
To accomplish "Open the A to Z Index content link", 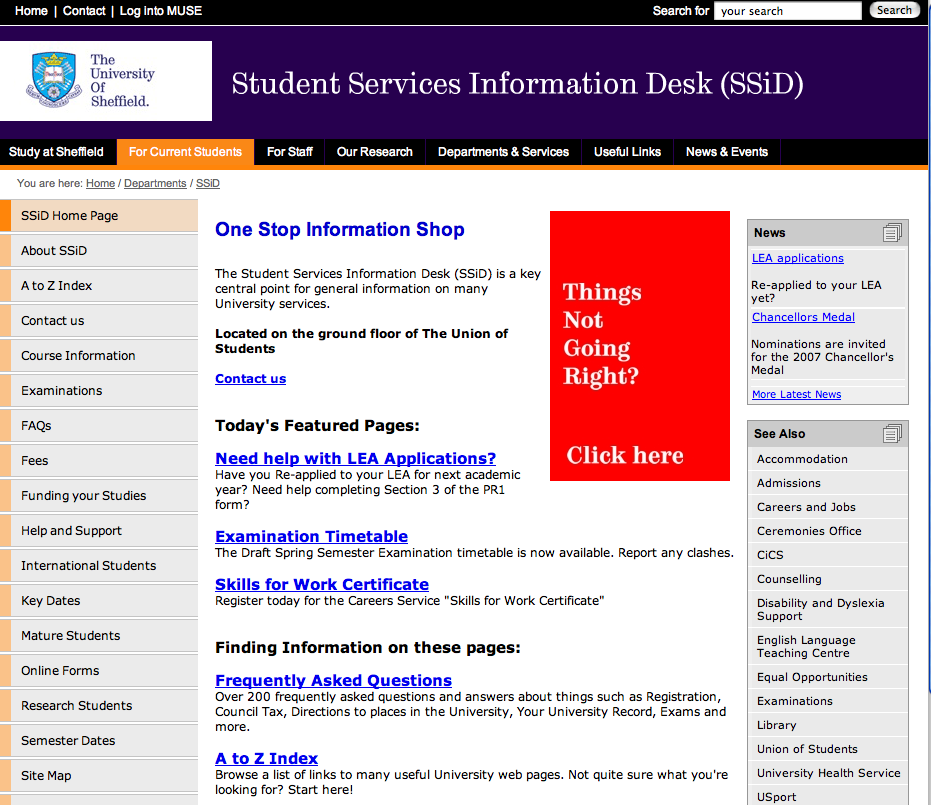I will [x=266, y=758].
